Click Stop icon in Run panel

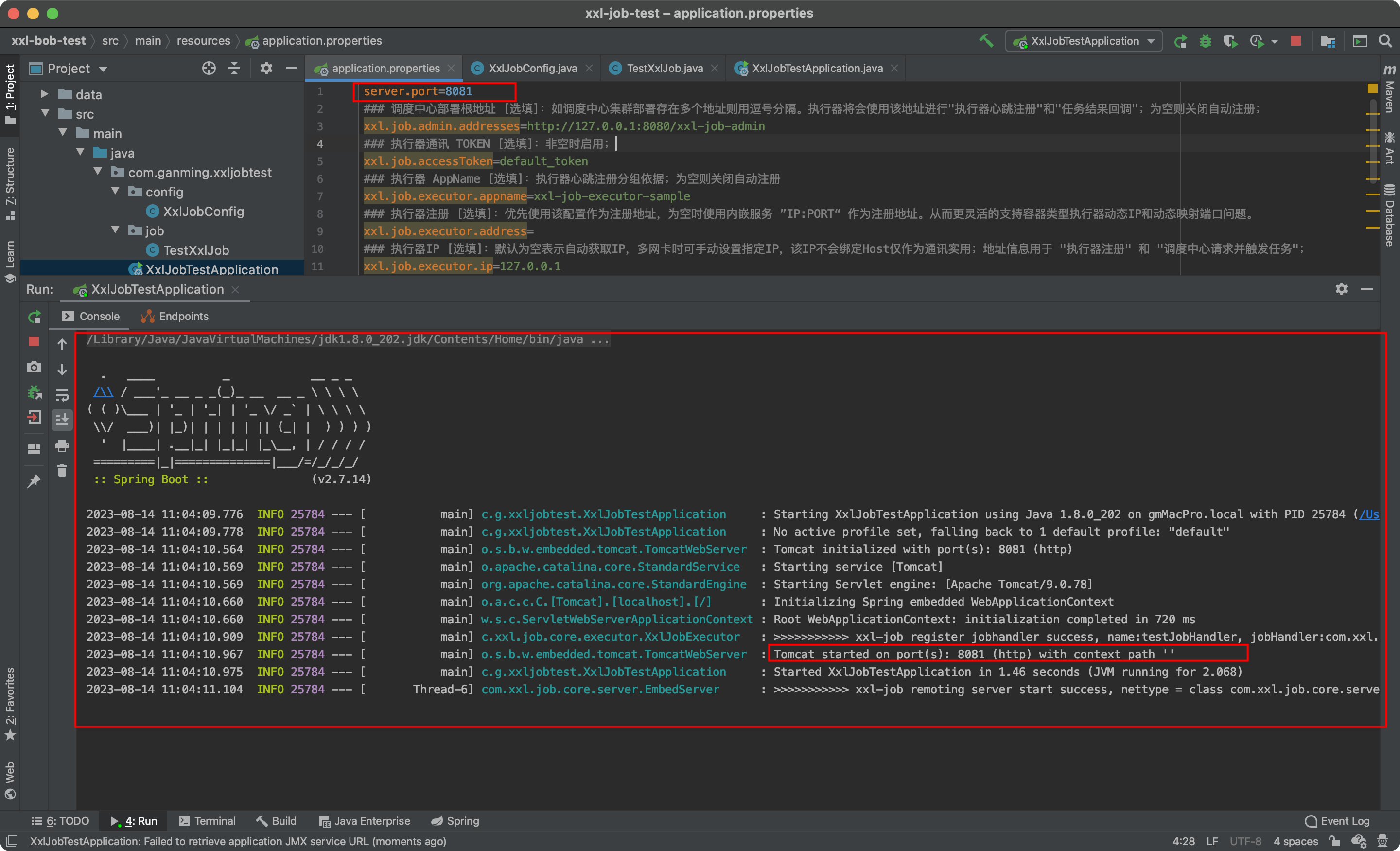(34, 342)
